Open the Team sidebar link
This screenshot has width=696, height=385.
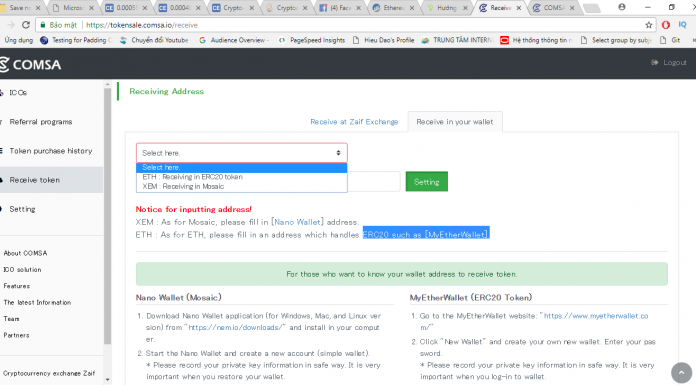[x=12, y=319]
